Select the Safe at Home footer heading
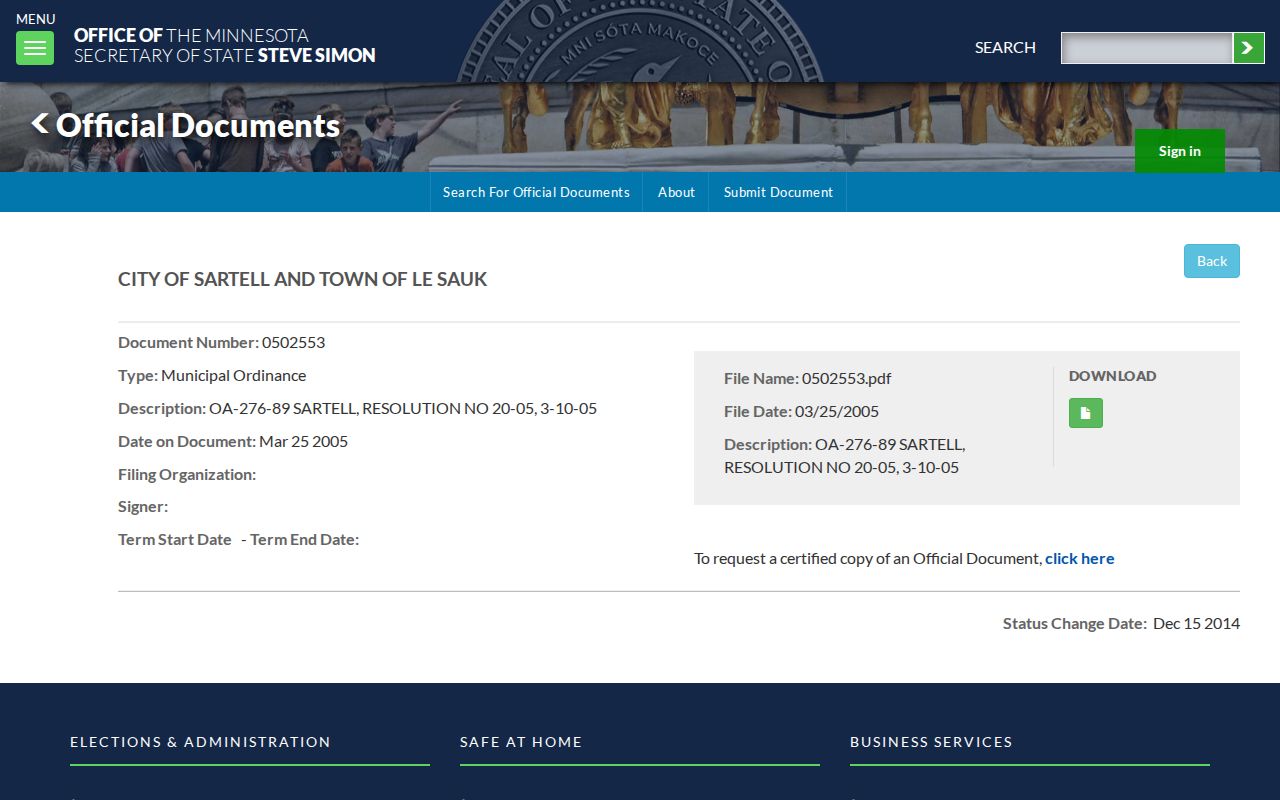The height and width of the screenshot is (800, 1280). pyautogui.click(x=521, y=742)
